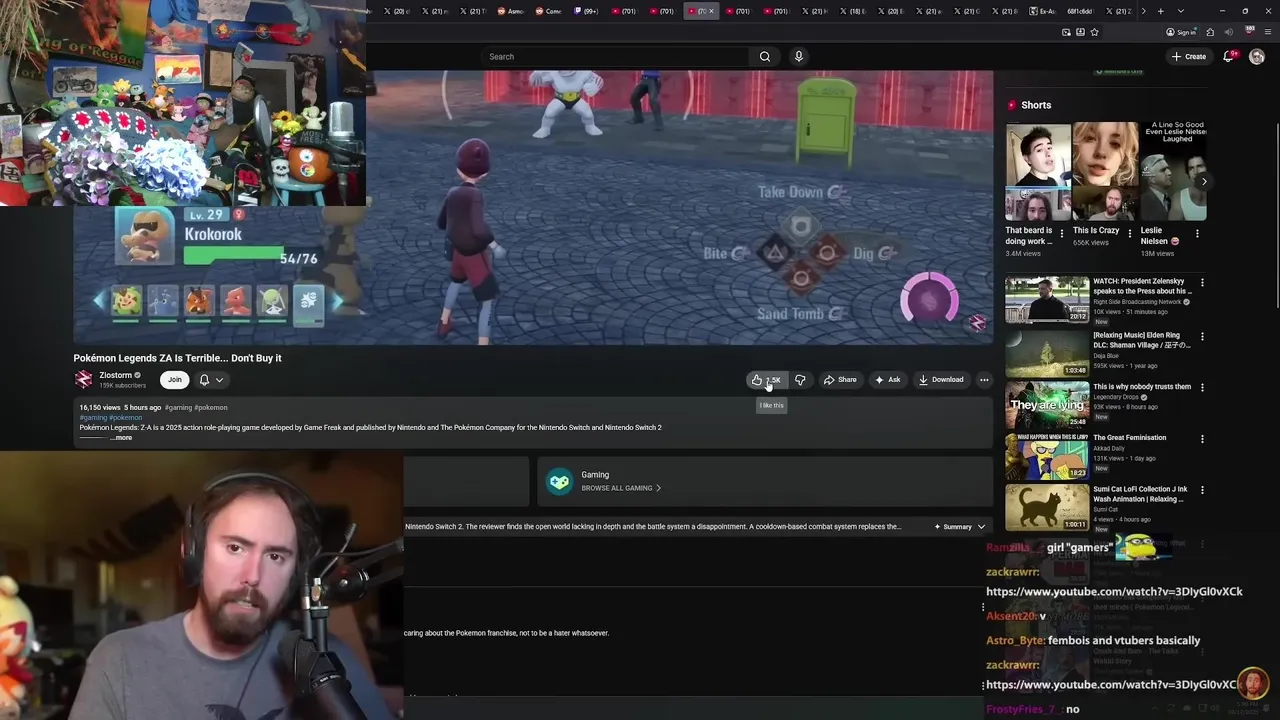Open 'The Great Feminisation' video title

coord(1130,438)
